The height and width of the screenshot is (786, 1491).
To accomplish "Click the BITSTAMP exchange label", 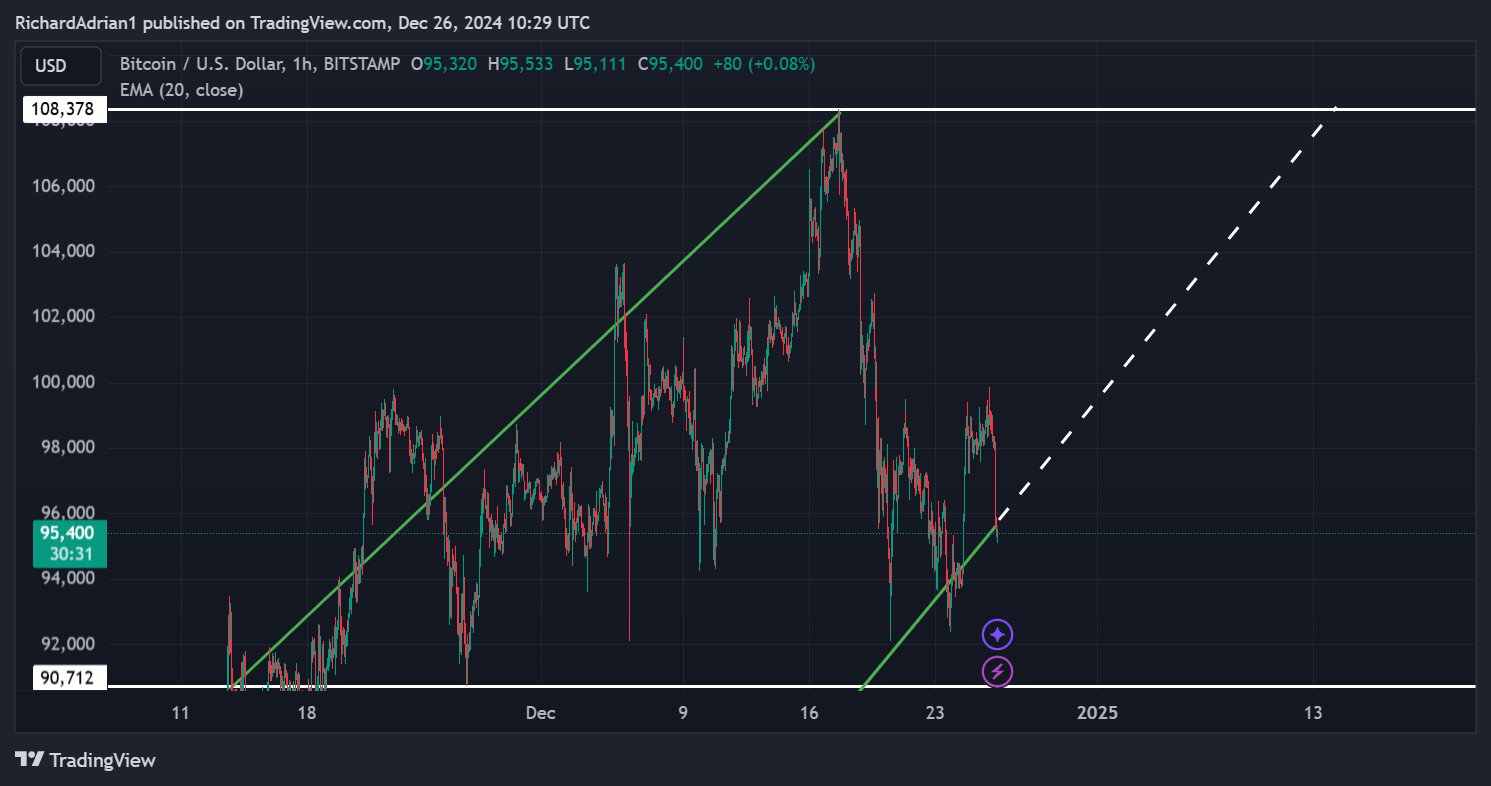I will click(361, 64).
